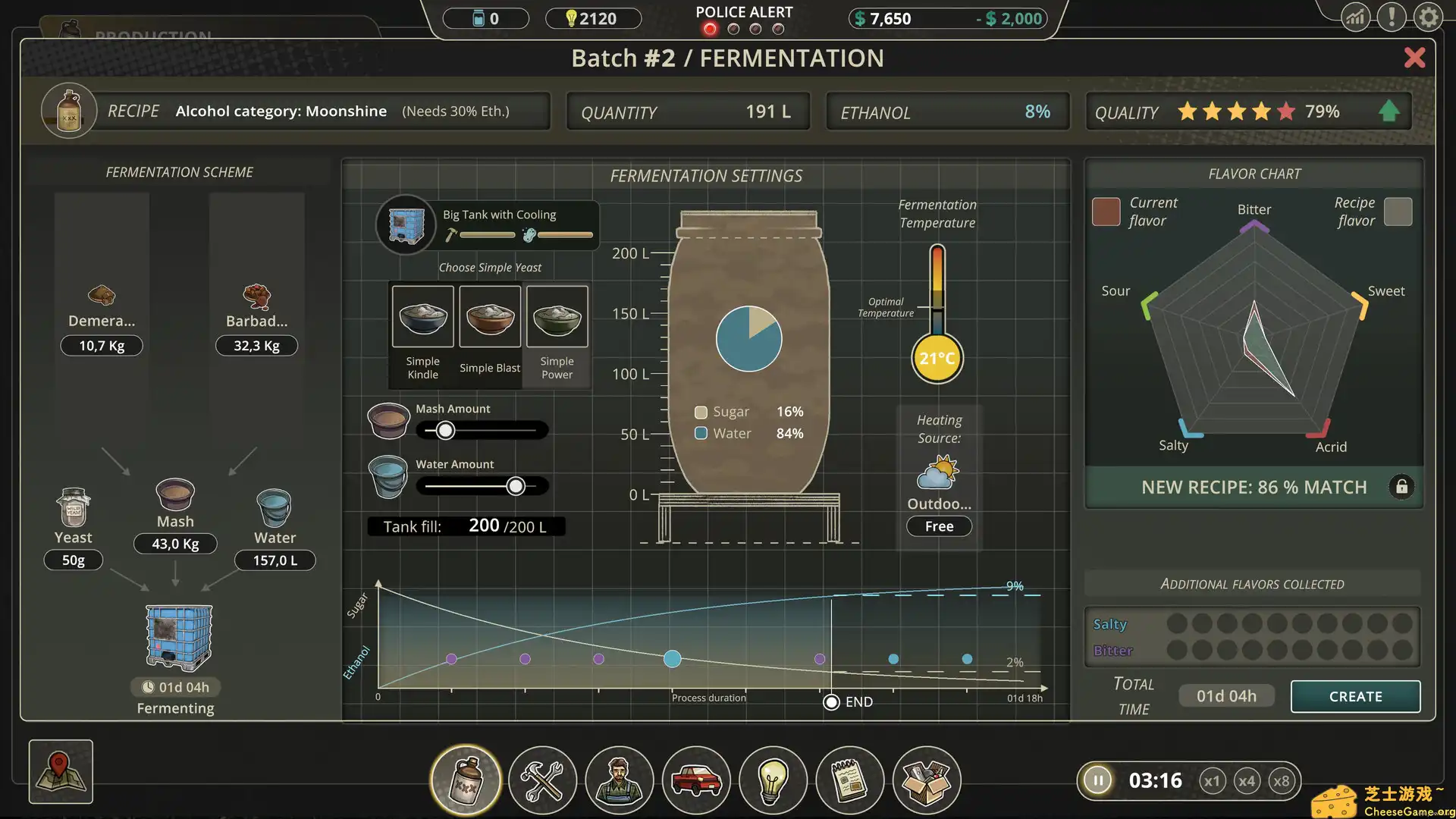Open the lightbulb research menu

773,780
